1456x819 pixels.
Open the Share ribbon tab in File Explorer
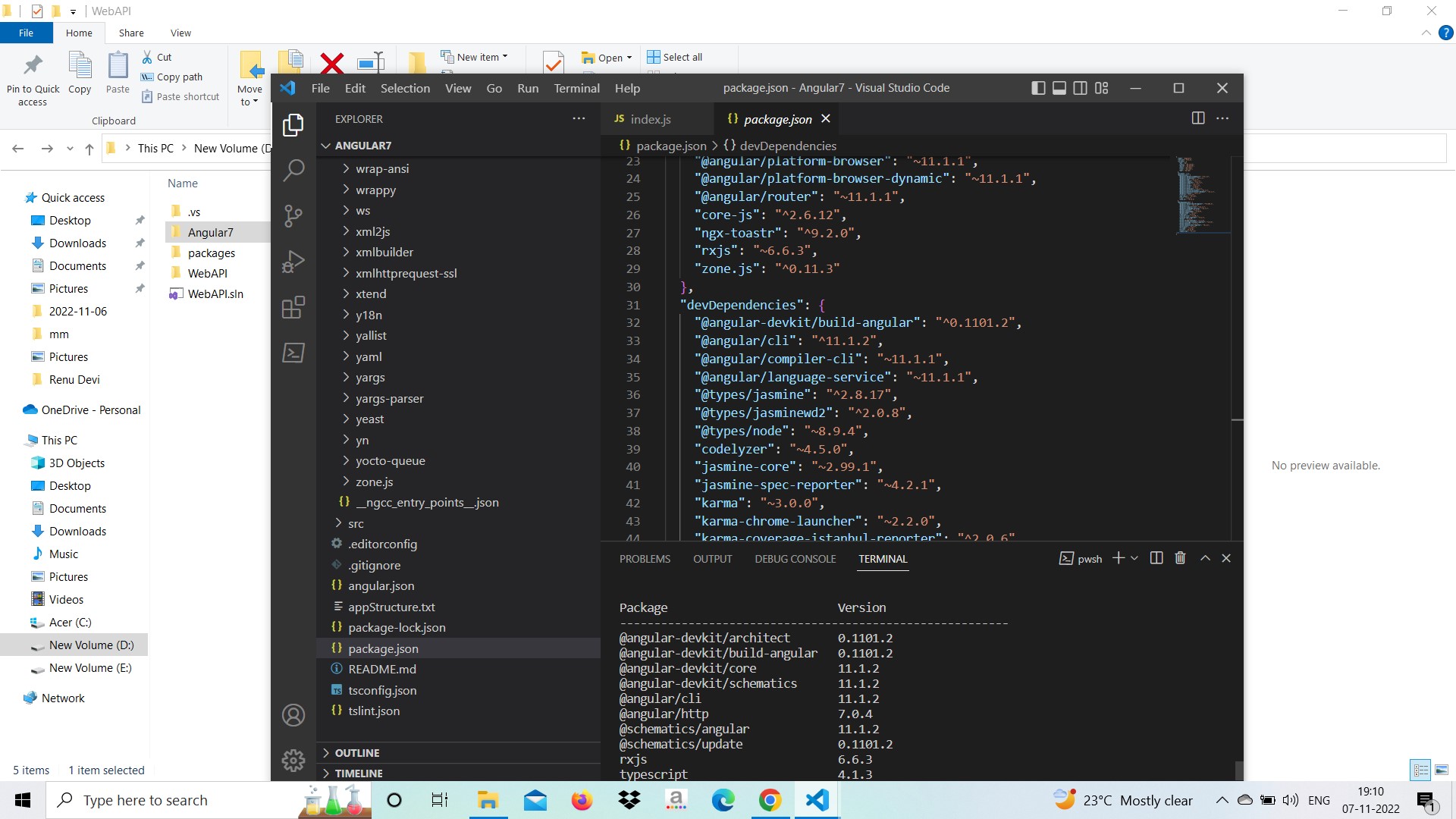pos(131,33)
